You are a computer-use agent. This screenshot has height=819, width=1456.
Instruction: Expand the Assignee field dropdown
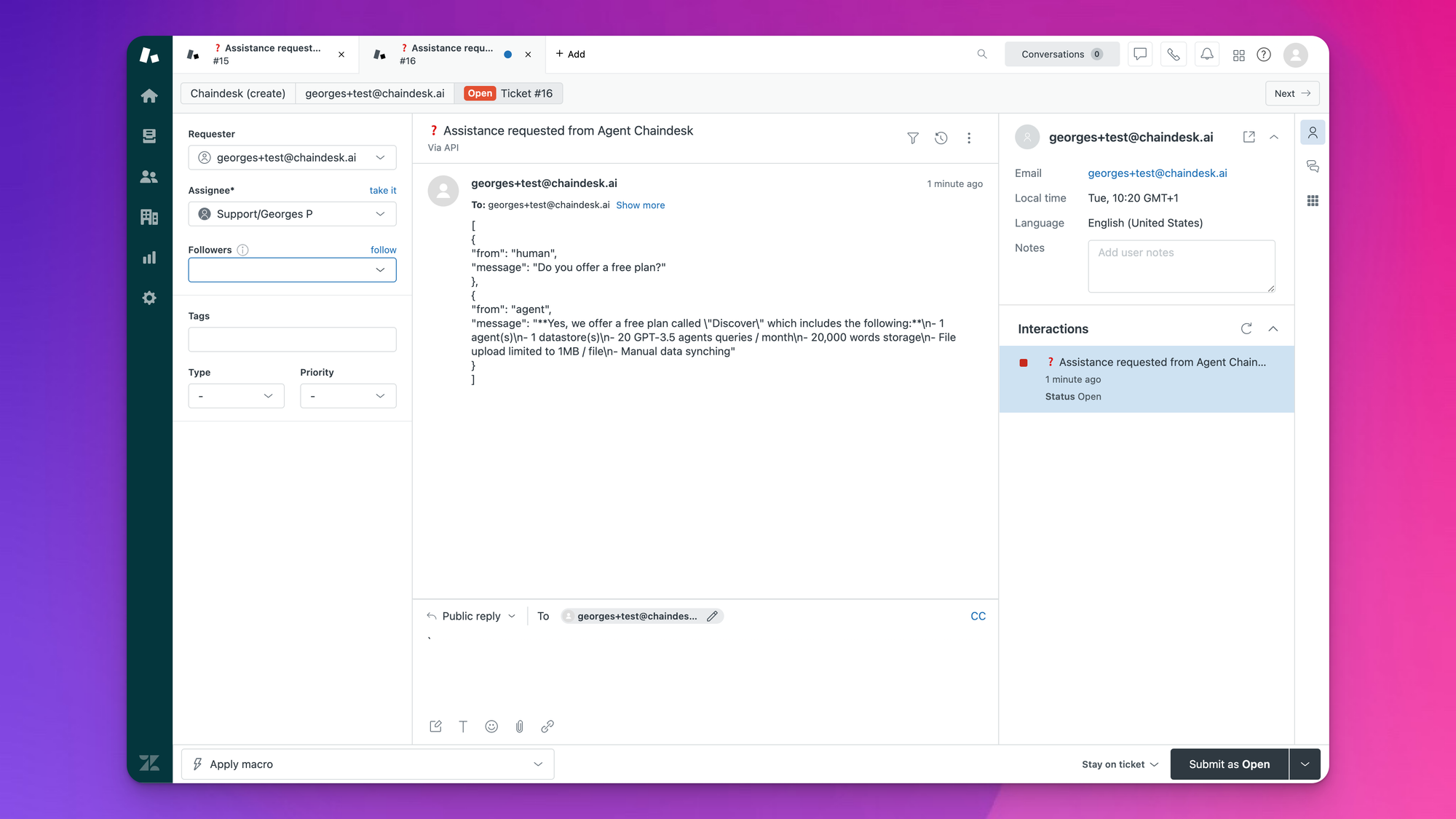click(x=381, y=214)
